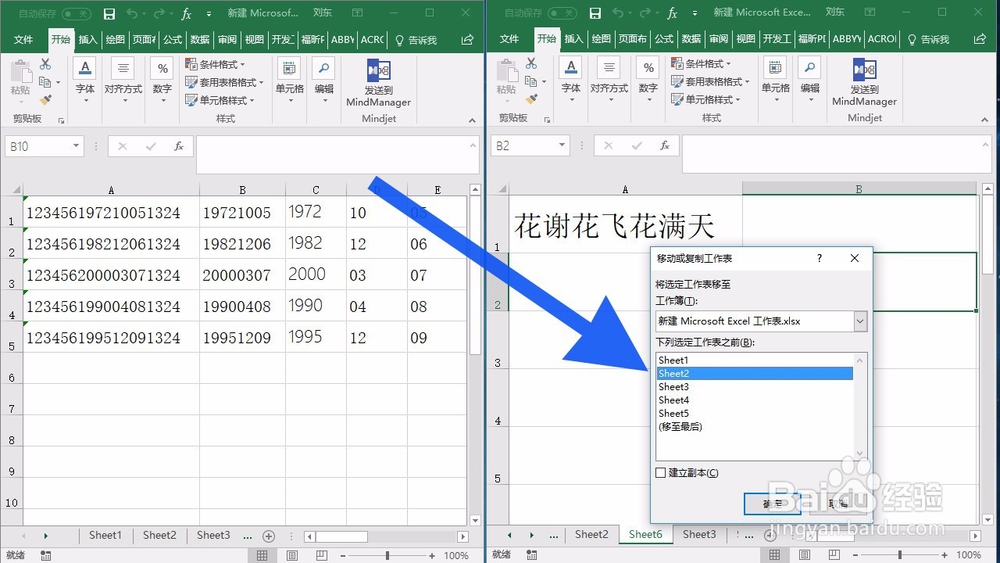This screenshot has height=563, width=1000.
Task: Open 数字 number format group in left window
Action: (163, 80)
